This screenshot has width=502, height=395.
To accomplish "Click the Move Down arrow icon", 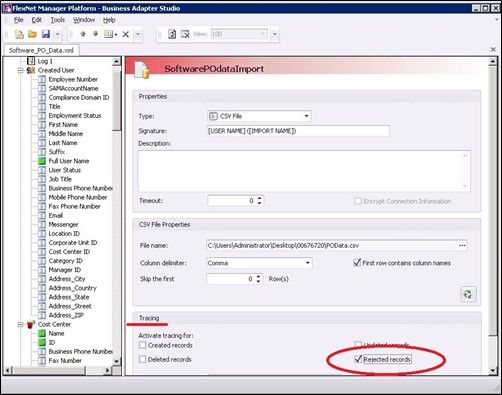I will coord(95,34).
